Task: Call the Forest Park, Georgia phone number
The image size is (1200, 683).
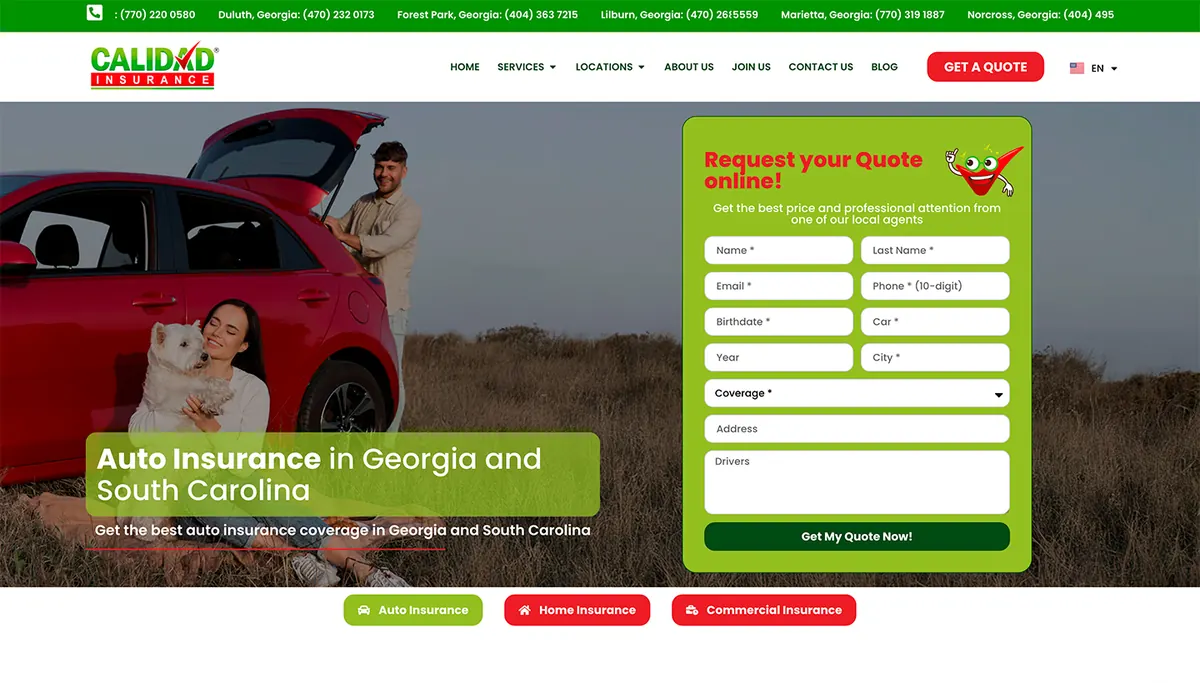Action: [x=487, y=15]
